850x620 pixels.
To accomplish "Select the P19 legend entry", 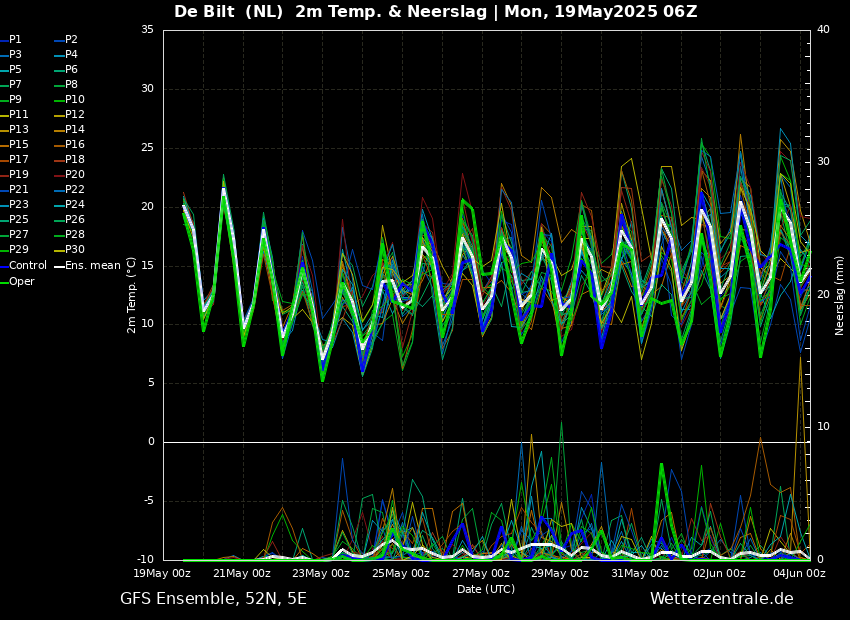I will click(18, 175).
